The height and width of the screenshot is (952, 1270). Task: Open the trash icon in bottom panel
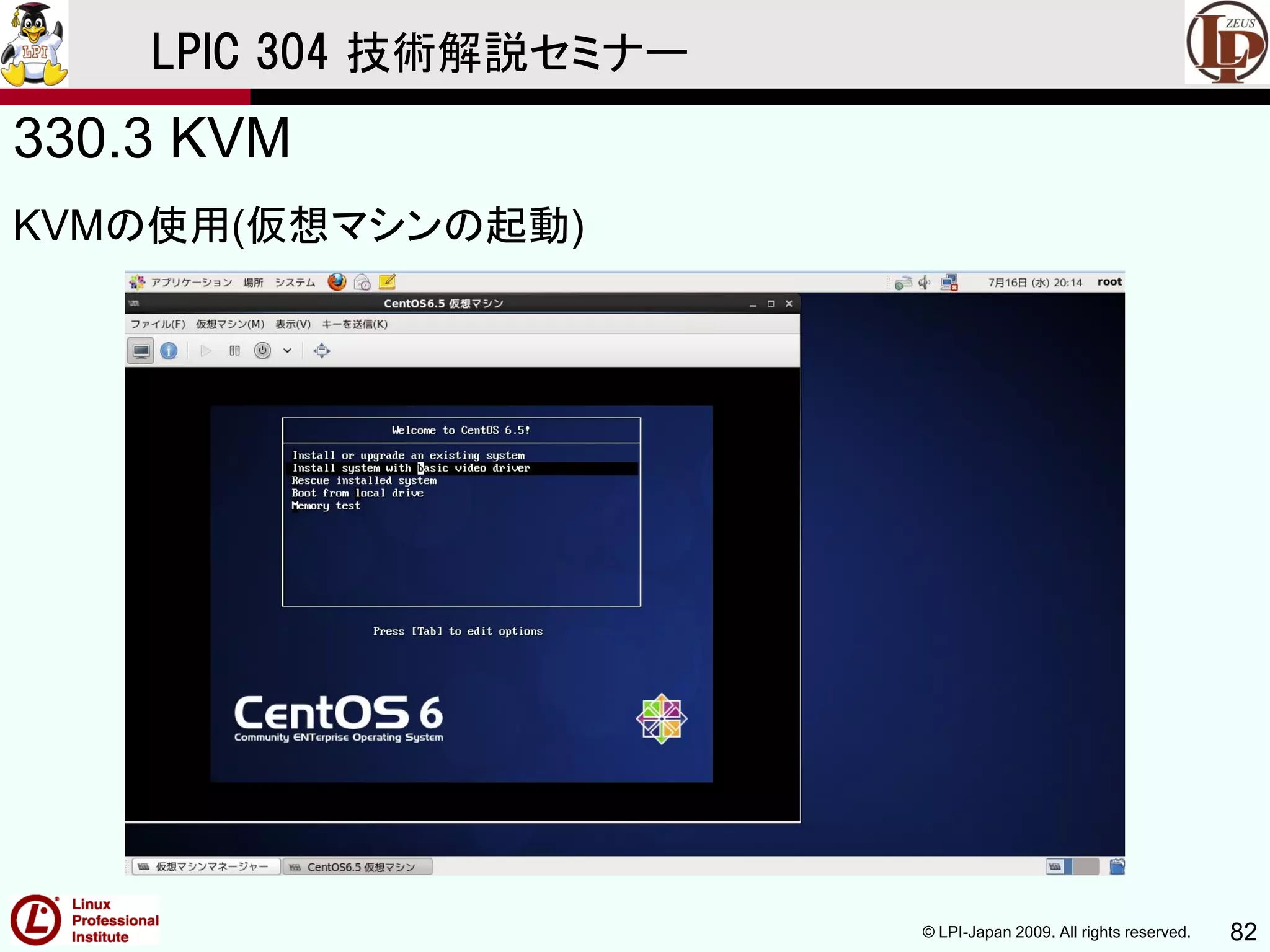[x=1117, y=866]
